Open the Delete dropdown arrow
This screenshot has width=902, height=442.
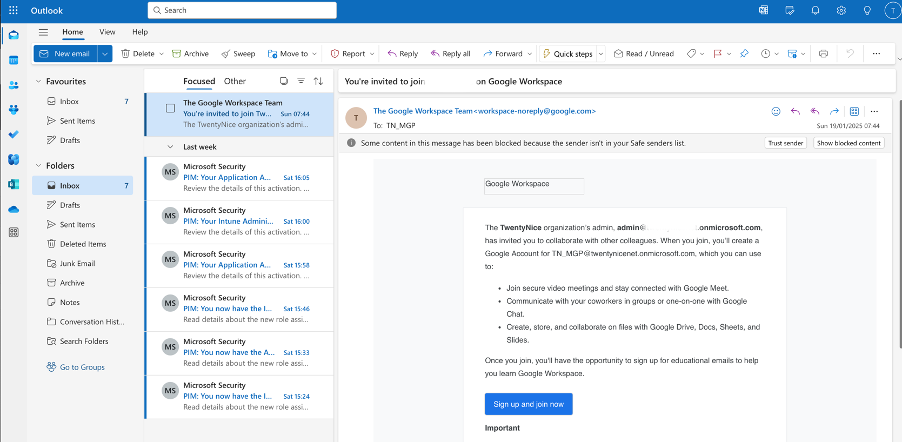162,54
